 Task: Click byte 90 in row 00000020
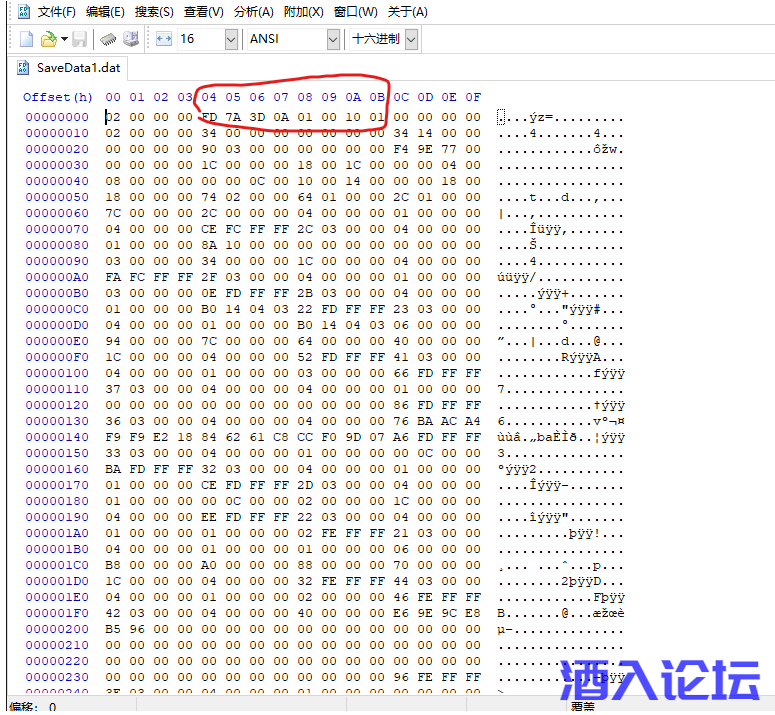(209, 149)
